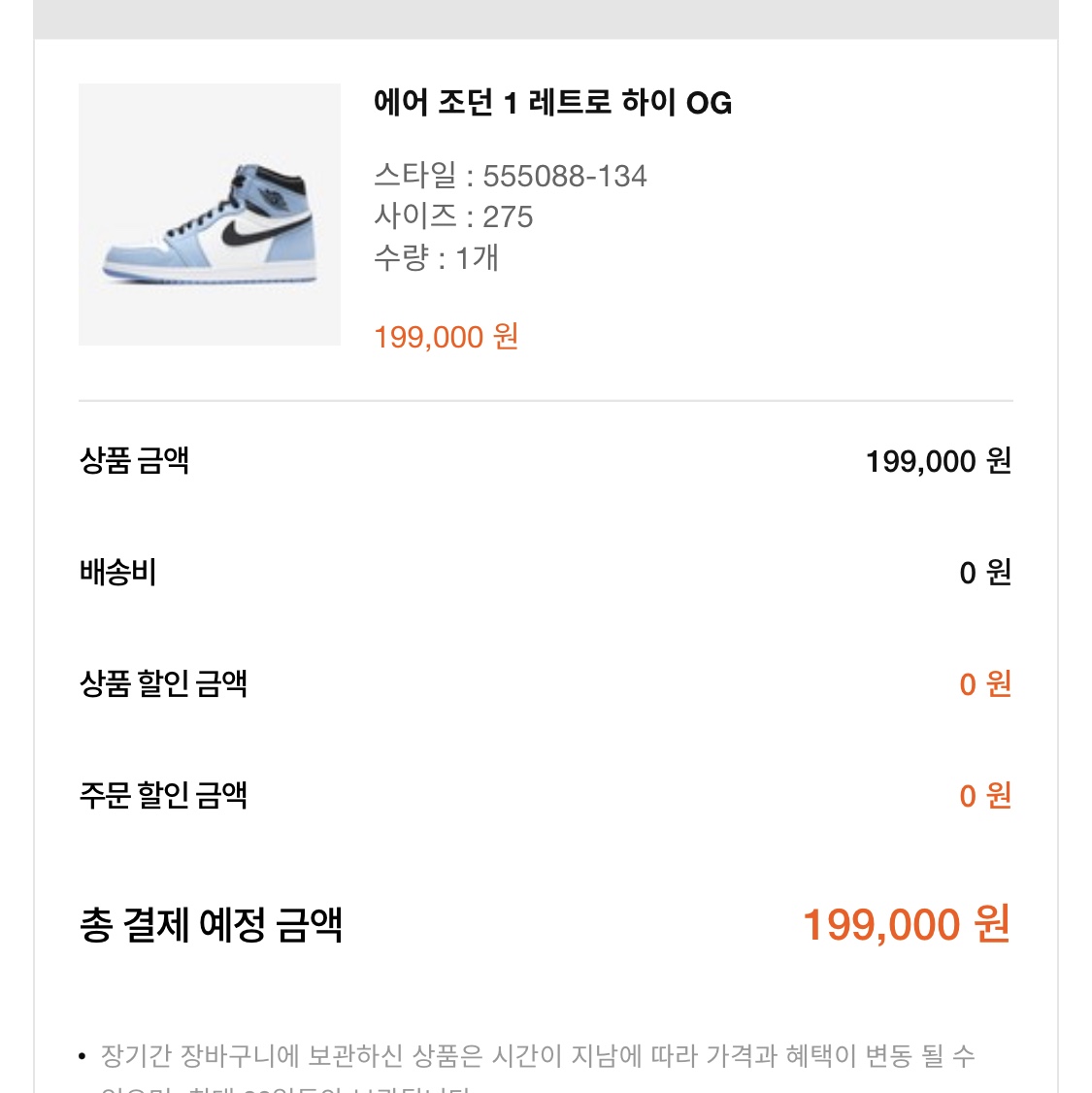Click the 사이즈 : 275 size line
The image size is (1092, 1093).
(x=453, y=216)
